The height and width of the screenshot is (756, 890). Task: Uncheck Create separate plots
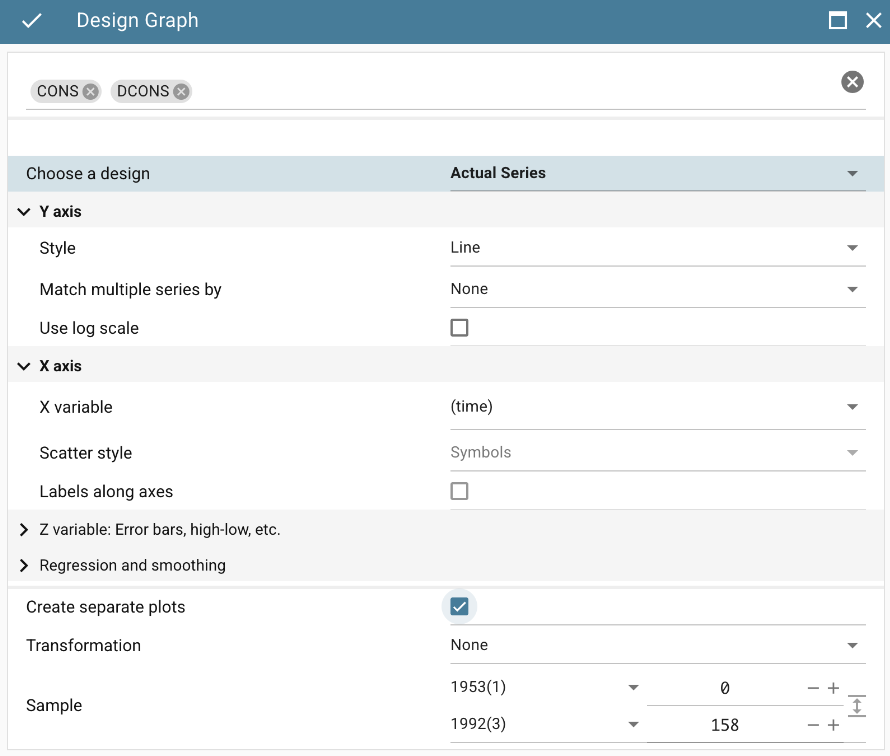(459, 607)
